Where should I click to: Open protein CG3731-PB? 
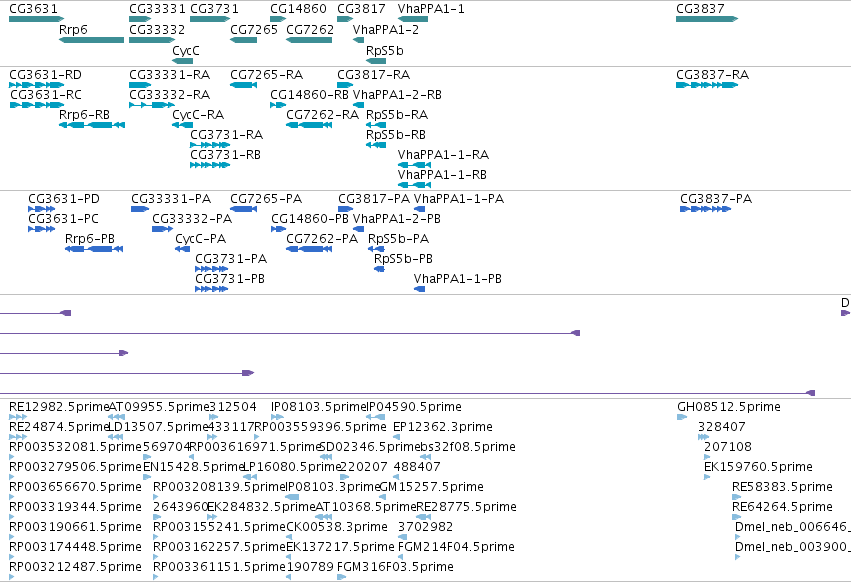click(x=230, y=279)
